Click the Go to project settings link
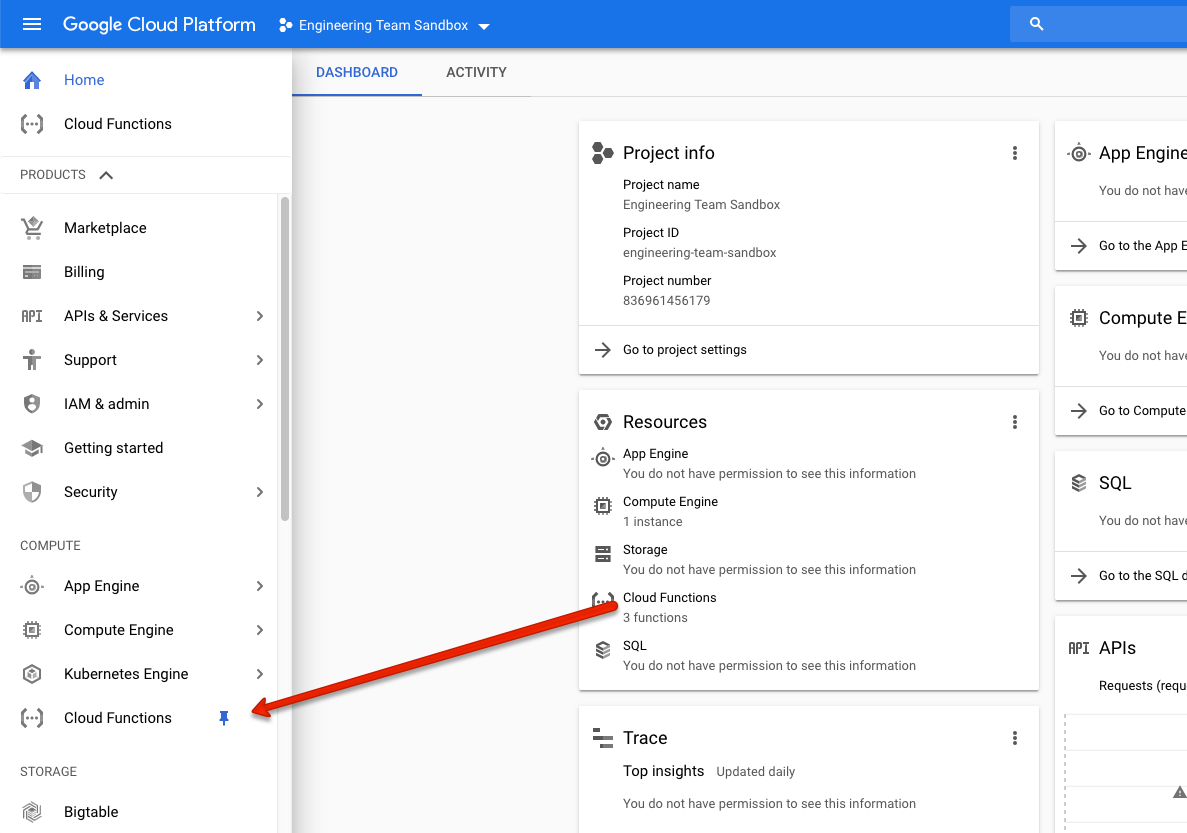 [684, 350]
